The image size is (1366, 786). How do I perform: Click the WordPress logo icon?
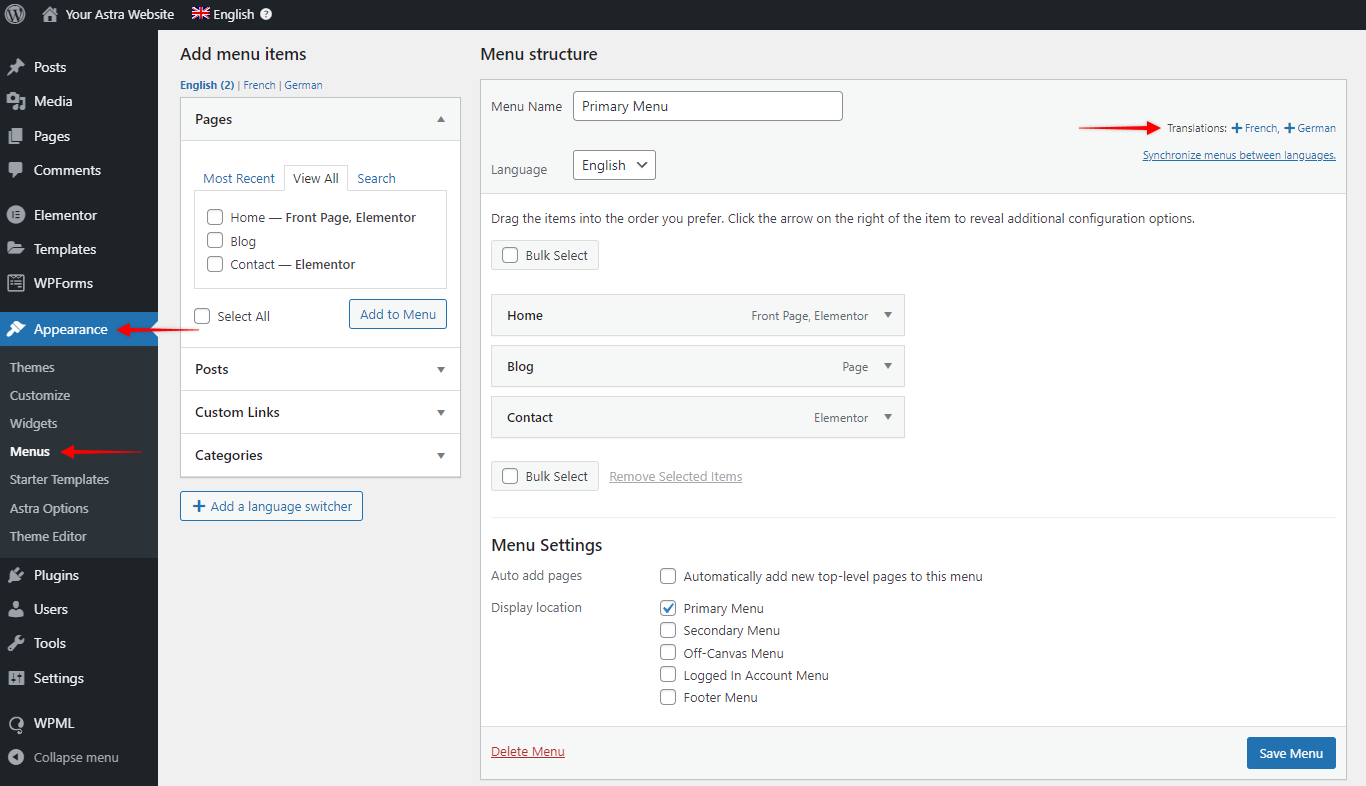(x=15, y=14)
